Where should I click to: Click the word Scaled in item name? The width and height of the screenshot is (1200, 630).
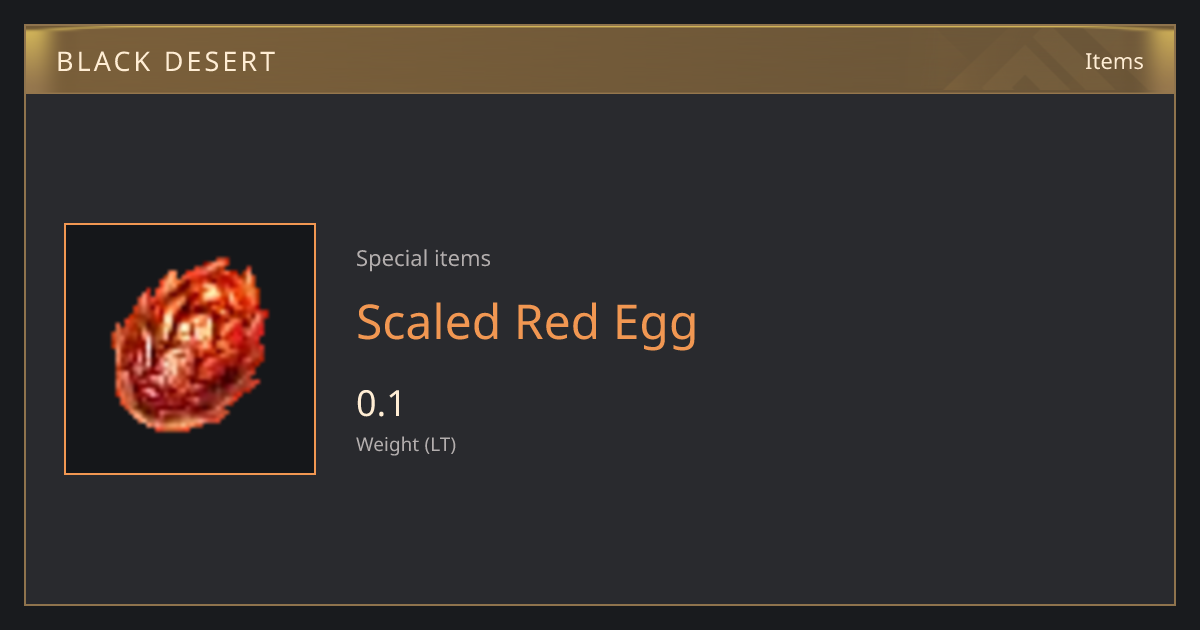point(428,323)
